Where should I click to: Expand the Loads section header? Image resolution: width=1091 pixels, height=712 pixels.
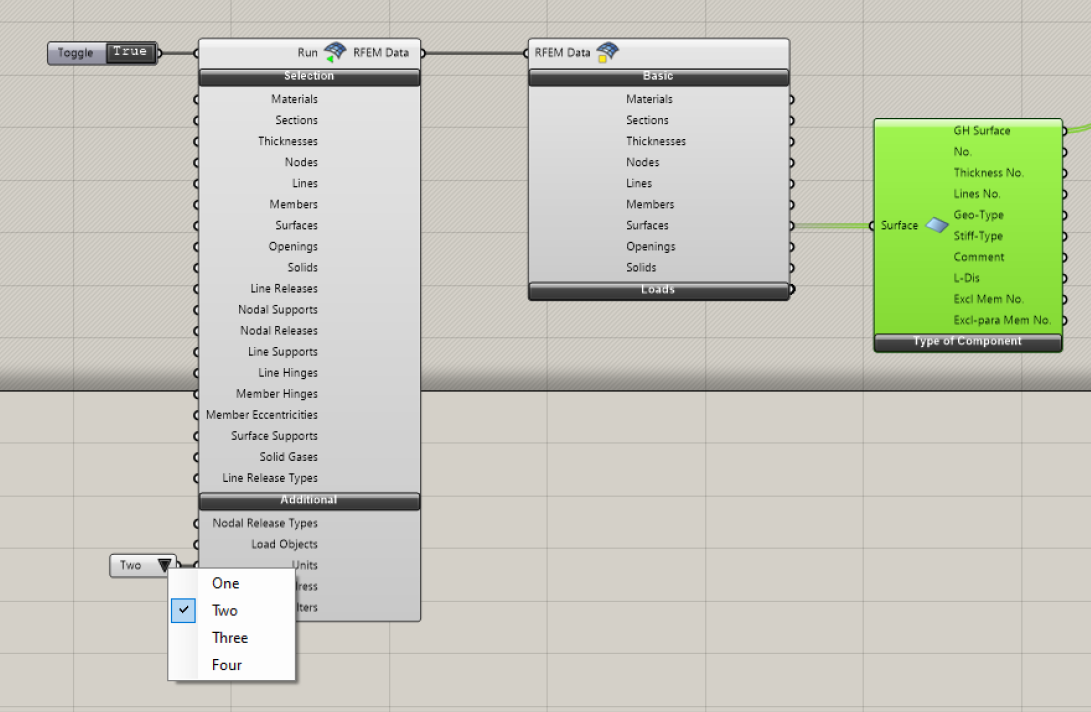pyautogui.click(x=658, y=290)
